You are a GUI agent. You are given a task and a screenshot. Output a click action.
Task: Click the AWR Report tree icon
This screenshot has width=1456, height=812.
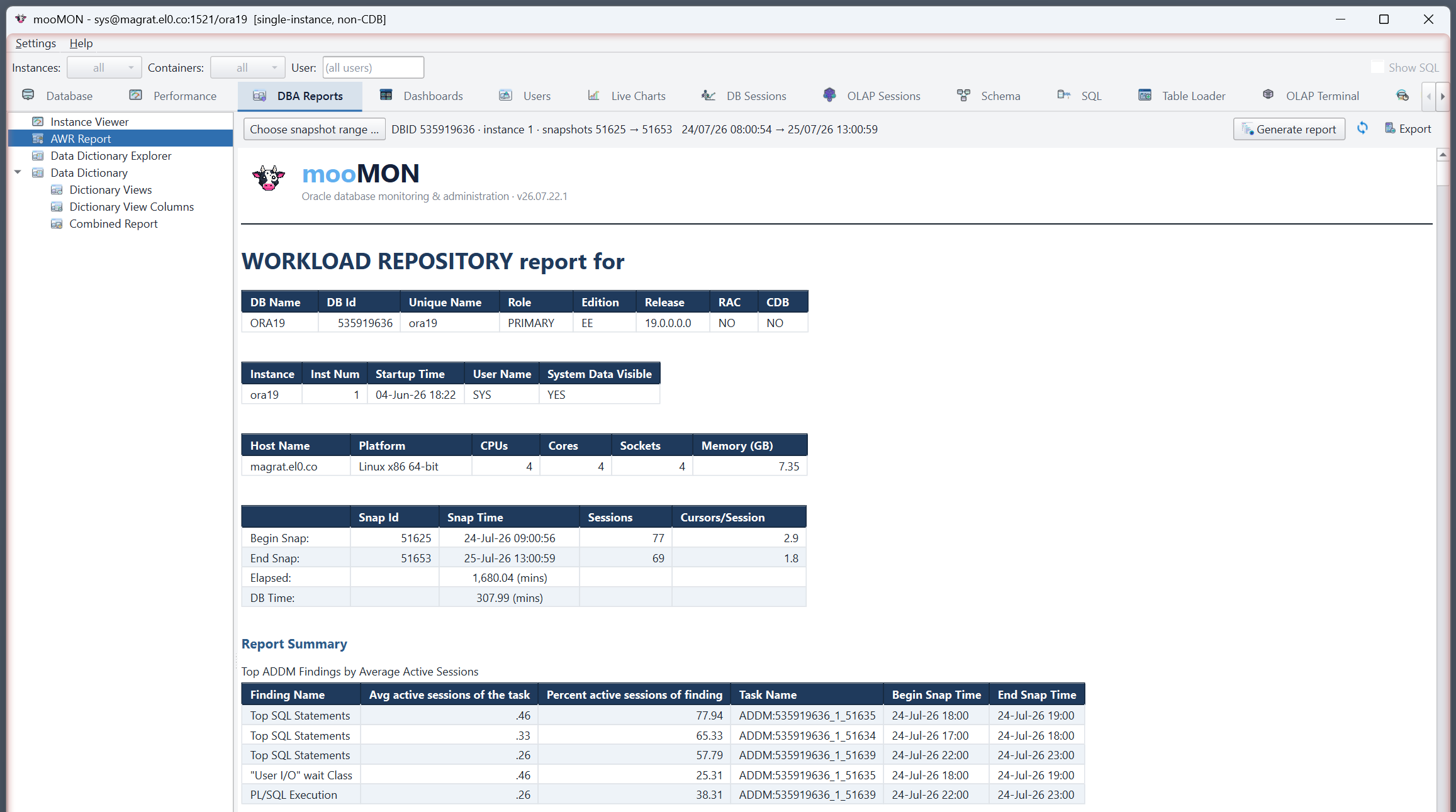tap(38, 138)
